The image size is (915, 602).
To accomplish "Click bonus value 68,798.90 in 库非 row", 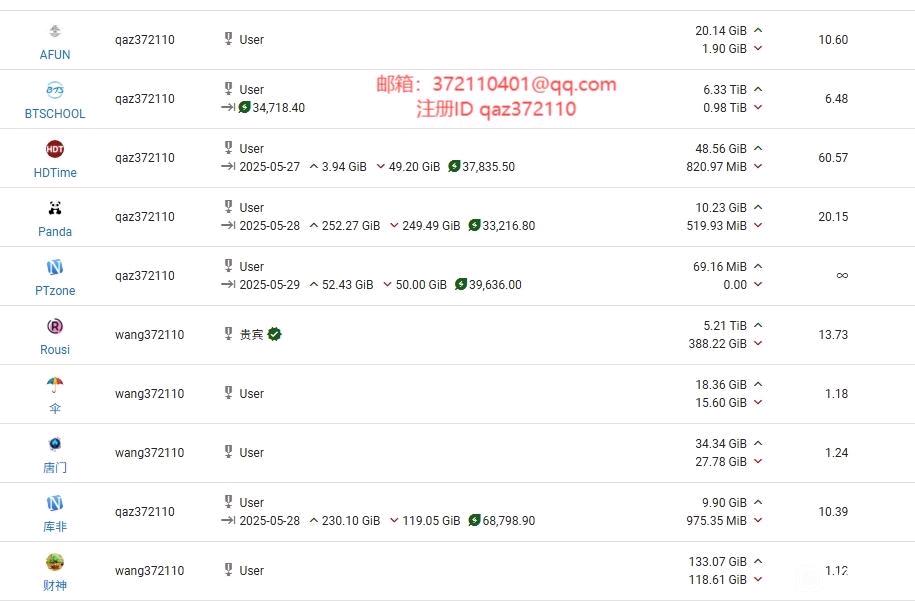I will click(x=508, y=521).
